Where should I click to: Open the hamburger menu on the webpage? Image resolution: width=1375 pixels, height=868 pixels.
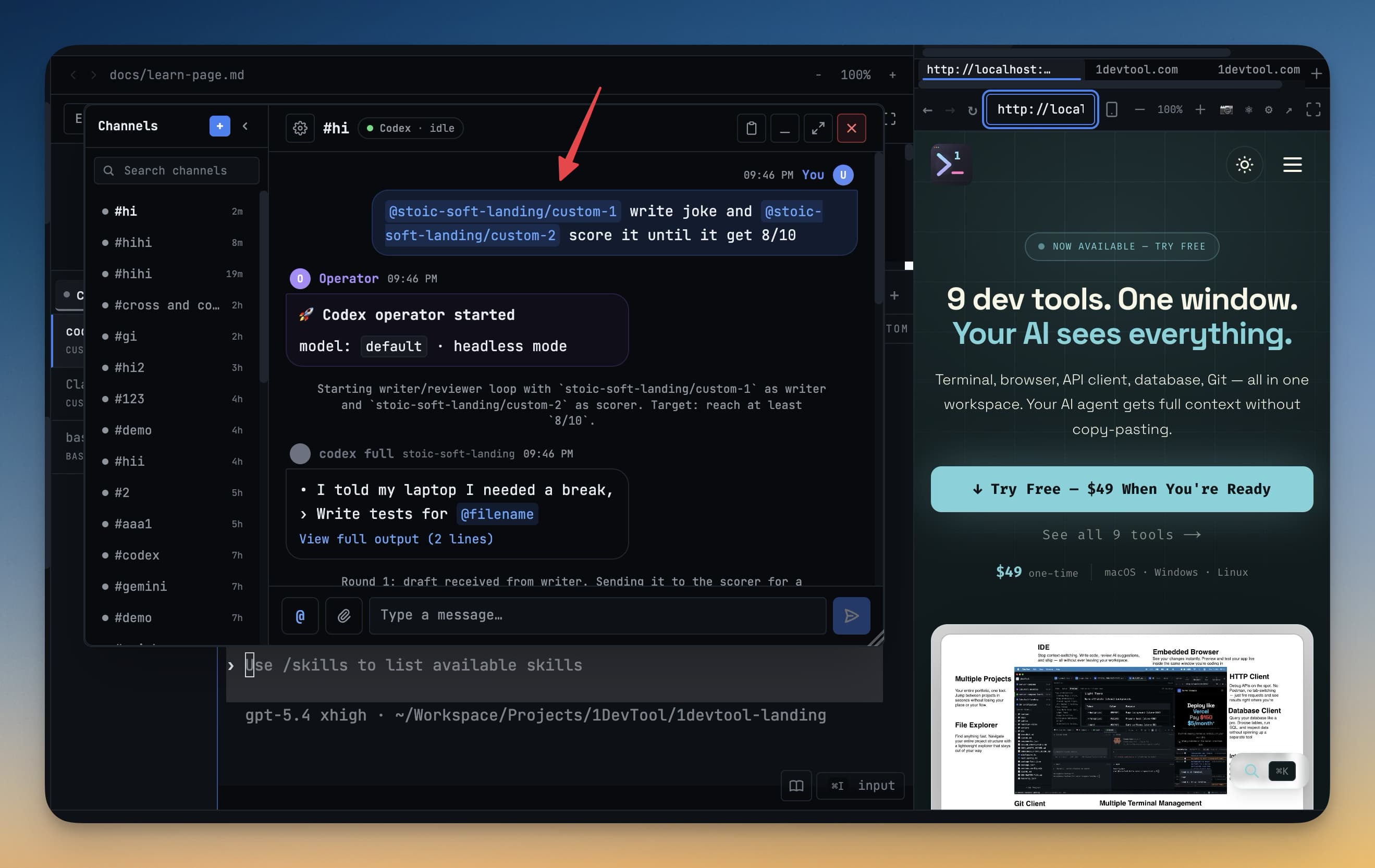coord(1292,165)
